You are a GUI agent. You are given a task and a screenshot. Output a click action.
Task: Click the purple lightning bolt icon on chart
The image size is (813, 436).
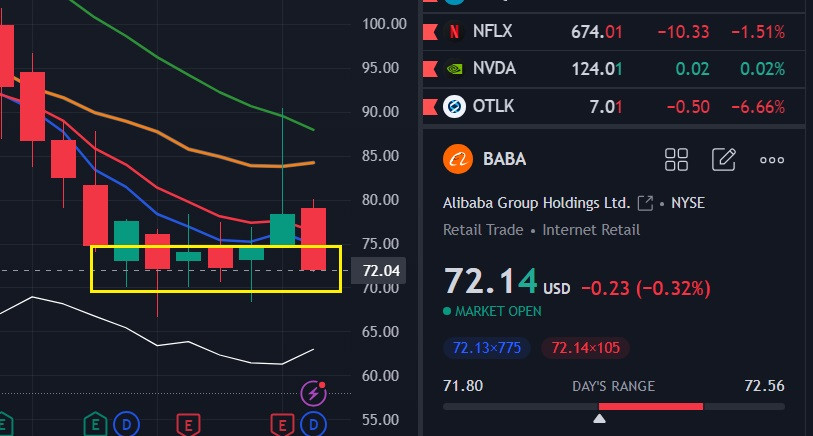pos(314,393)
